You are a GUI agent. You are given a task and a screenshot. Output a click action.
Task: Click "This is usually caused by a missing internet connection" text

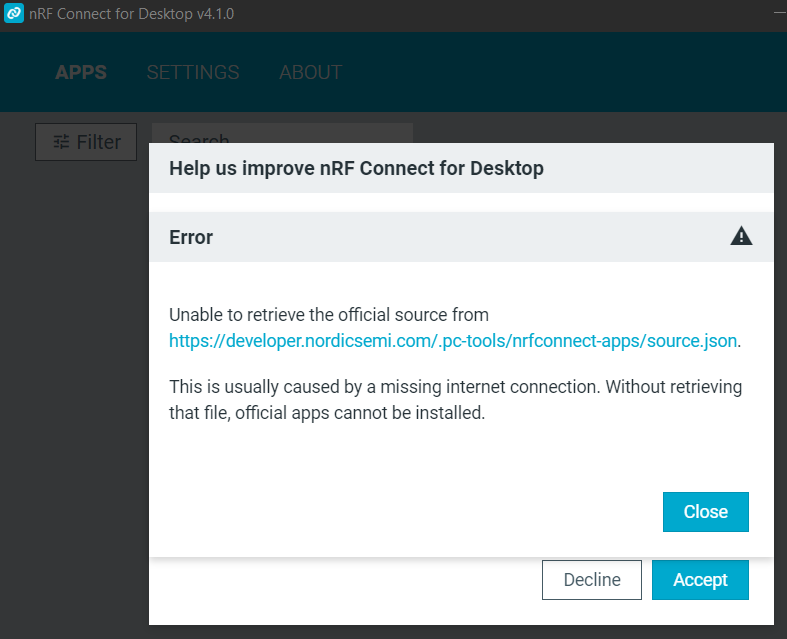[384, 387]
